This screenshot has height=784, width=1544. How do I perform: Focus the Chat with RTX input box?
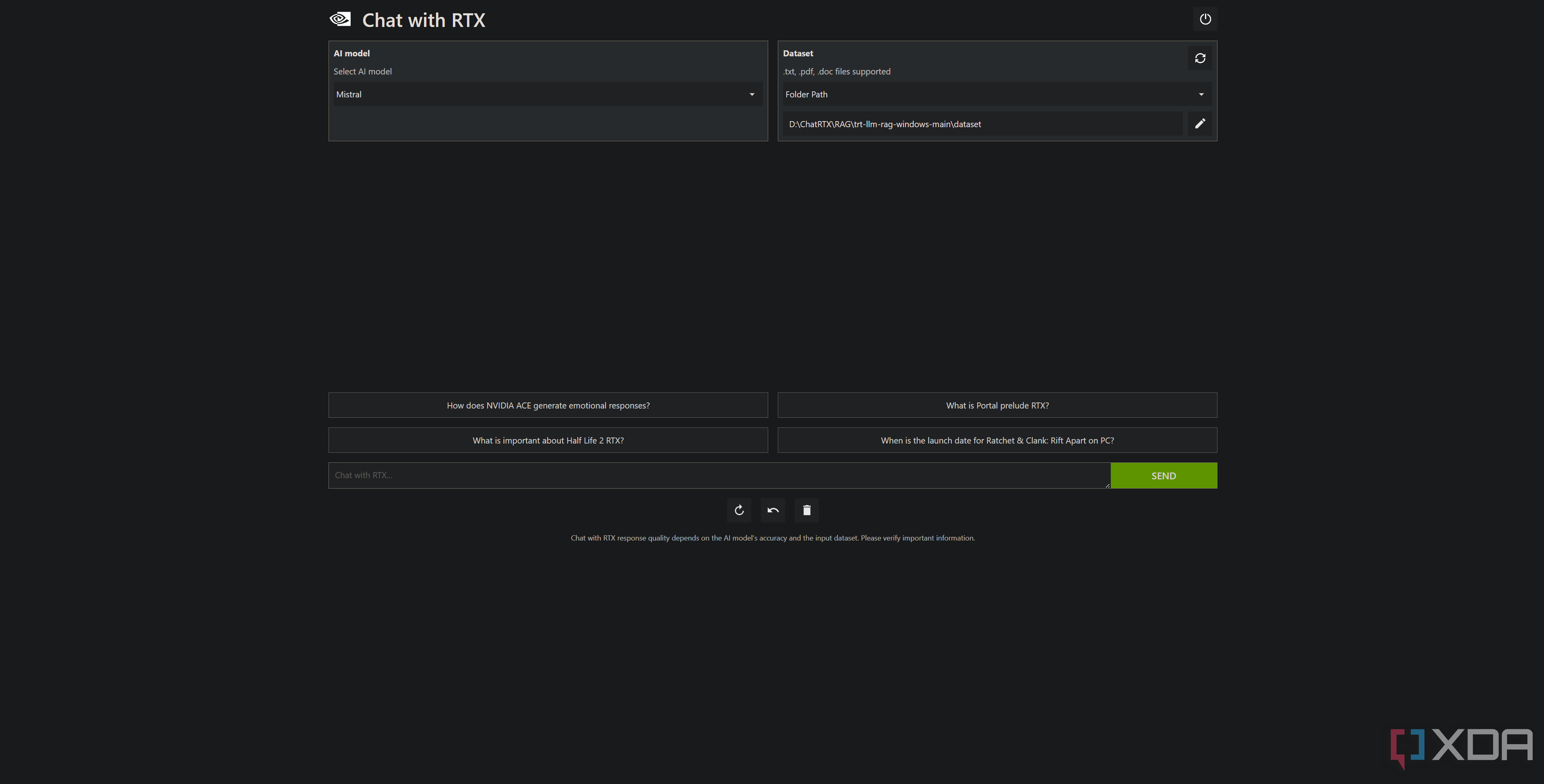[x=719, y=475]
